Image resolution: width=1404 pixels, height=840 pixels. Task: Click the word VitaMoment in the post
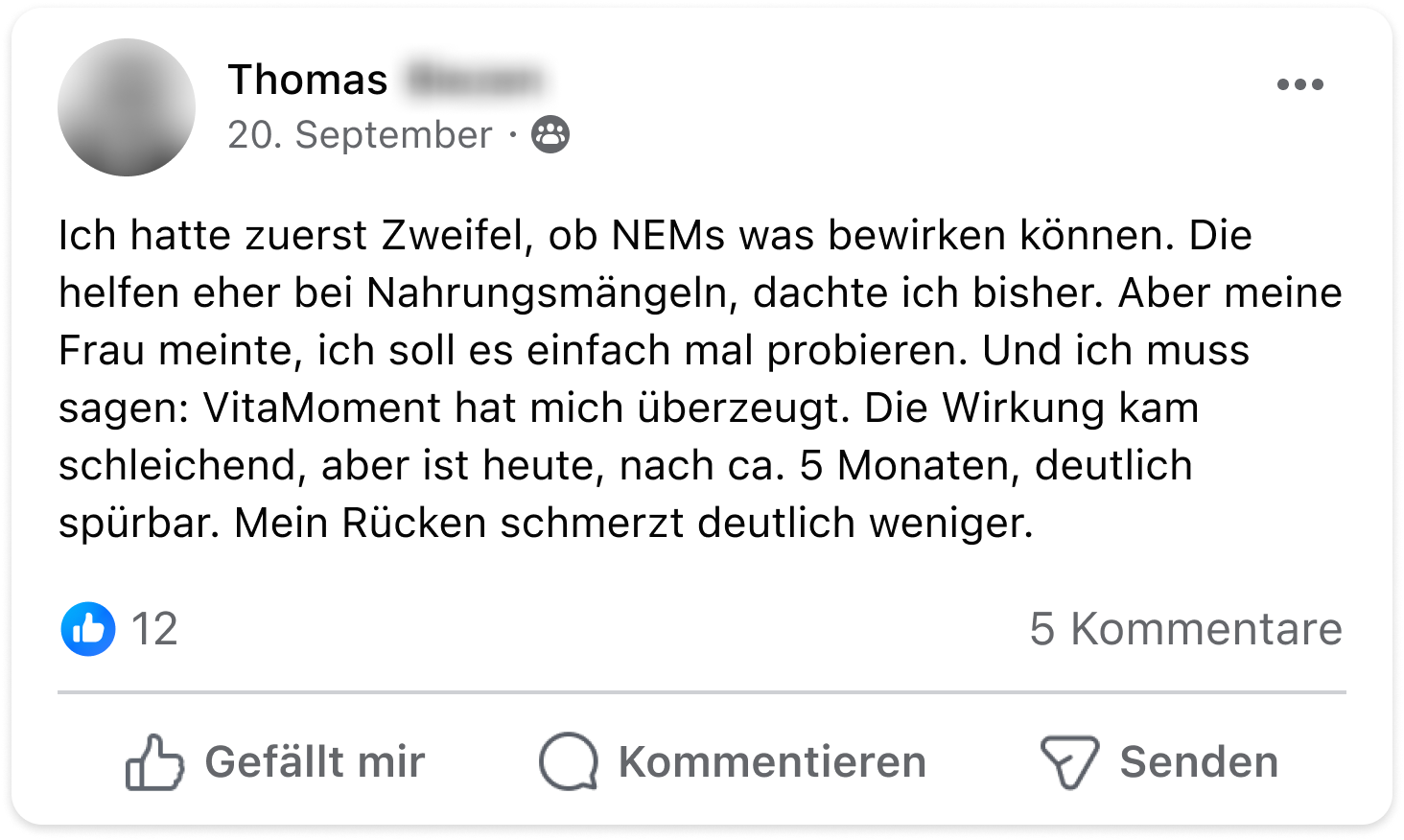(321, 408)
